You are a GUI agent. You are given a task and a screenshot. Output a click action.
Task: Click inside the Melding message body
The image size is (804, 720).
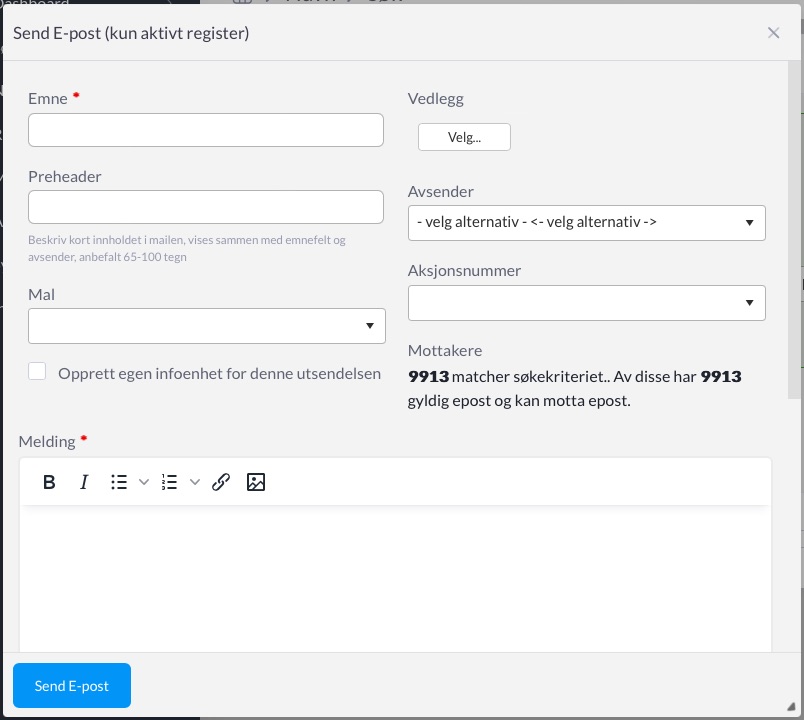395,579
